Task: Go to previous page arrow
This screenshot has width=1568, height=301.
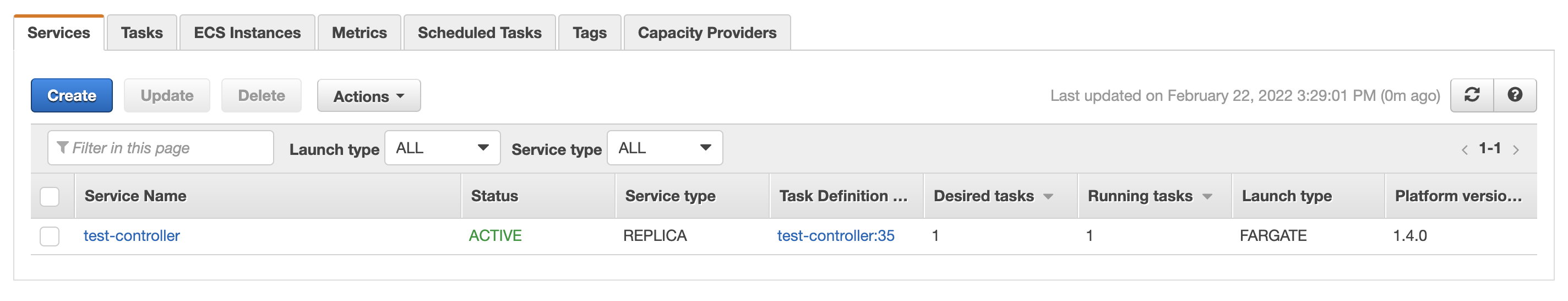Action: (1464, 150)
